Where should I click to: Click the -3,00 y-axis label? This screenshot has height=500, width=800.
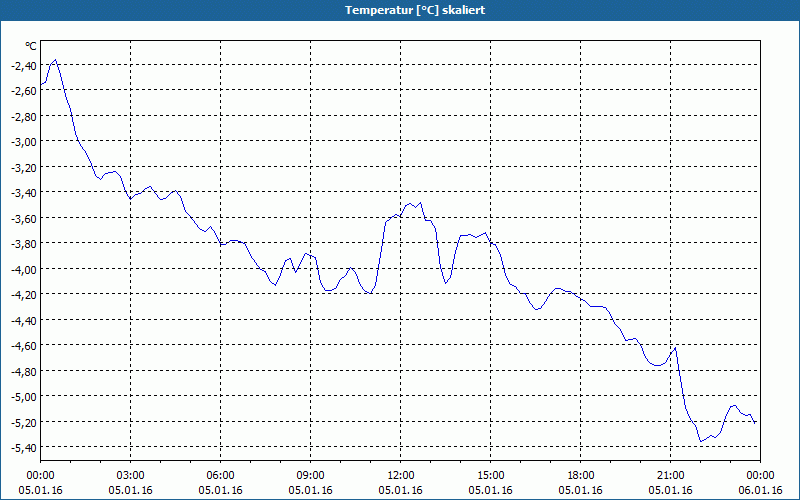pos(23,141)
